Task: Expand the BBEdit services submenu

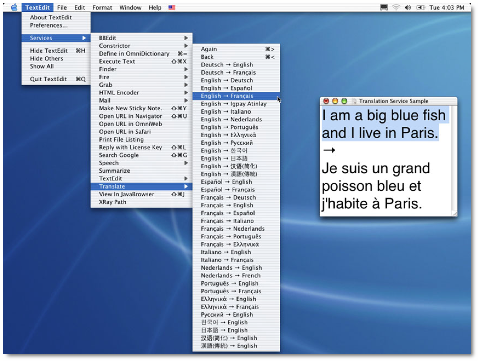Action: [x=141, y=38]
